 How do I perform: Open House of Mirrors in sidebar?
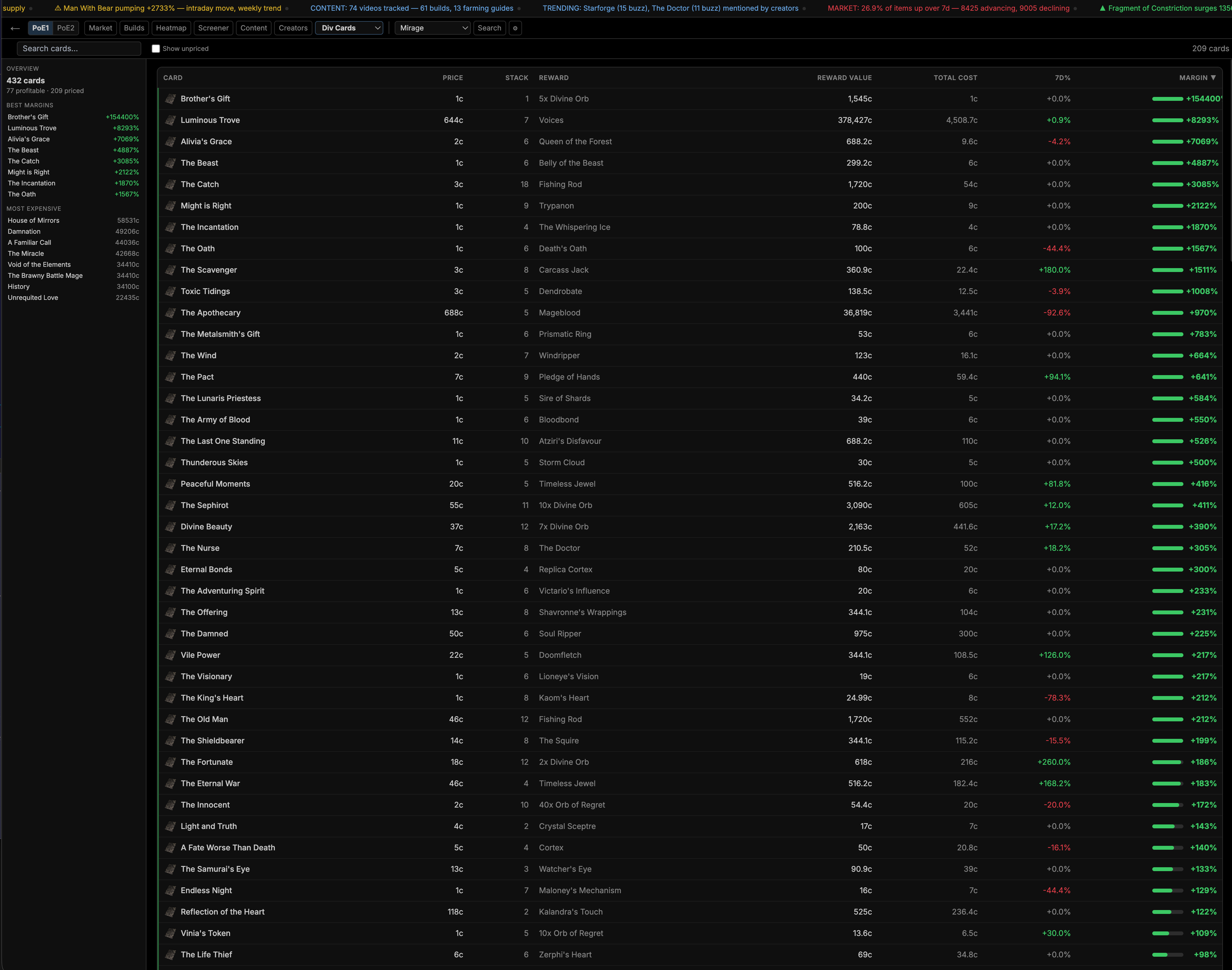click(33, 220)
